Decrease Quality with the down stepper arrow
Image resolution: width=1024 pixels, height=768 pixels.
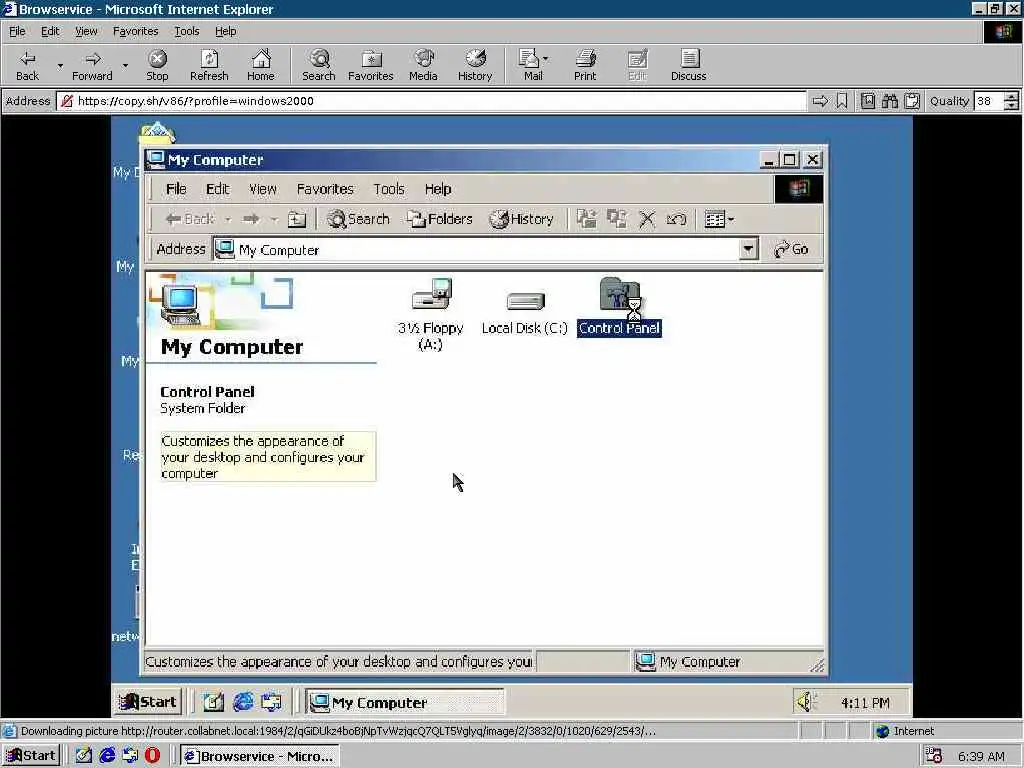tap(1011, 106)
